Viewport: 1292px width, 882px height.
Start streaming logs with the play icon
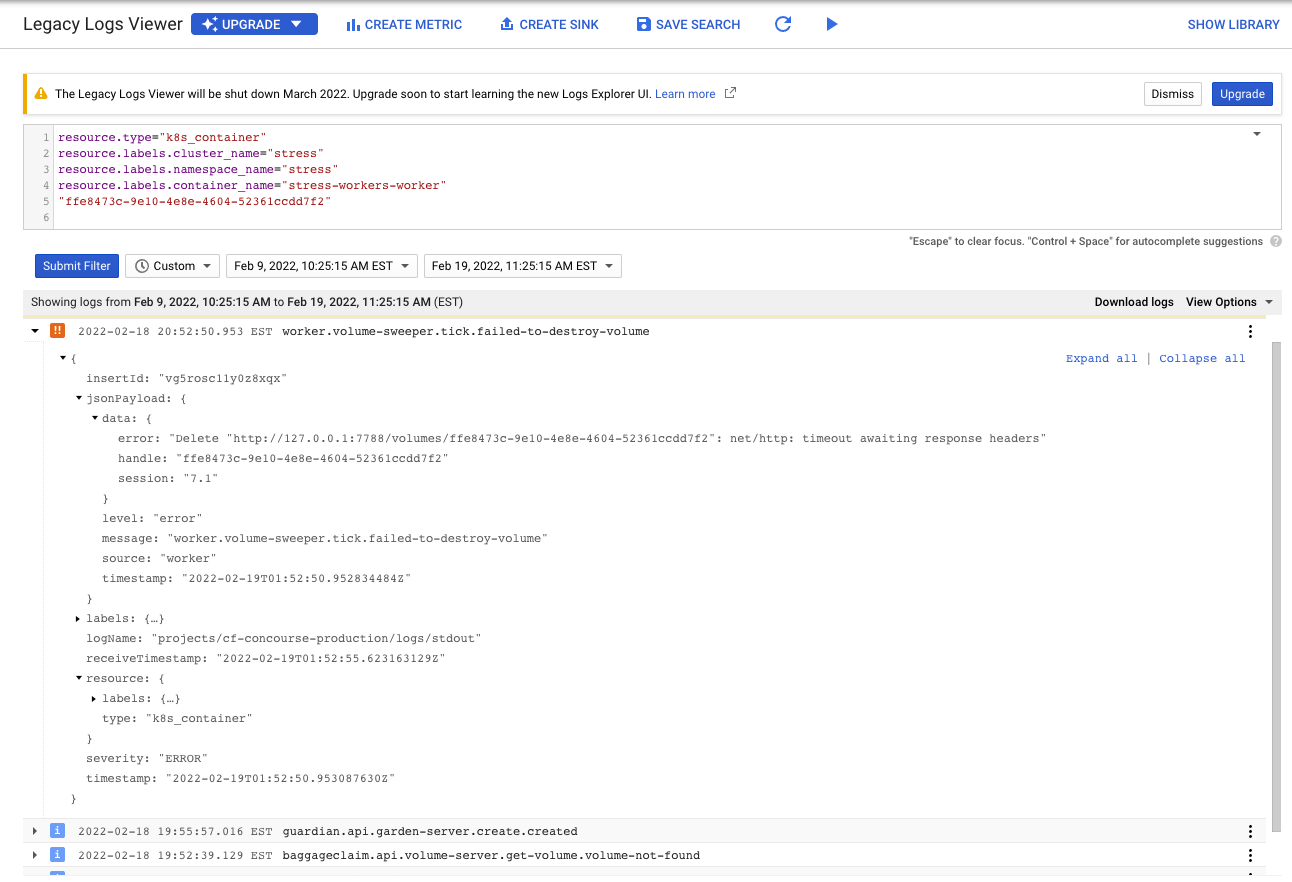(x=832, y=24)
